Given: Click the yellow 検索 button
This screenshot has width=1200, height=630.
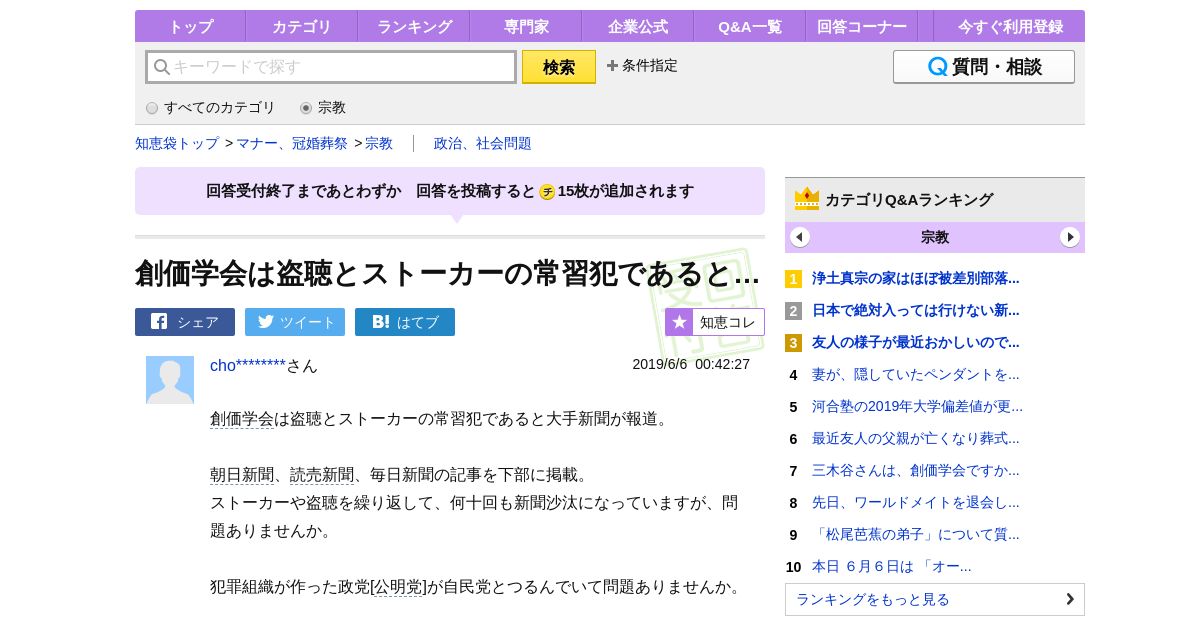Looking at the screenshot, I should coord(559,67).
